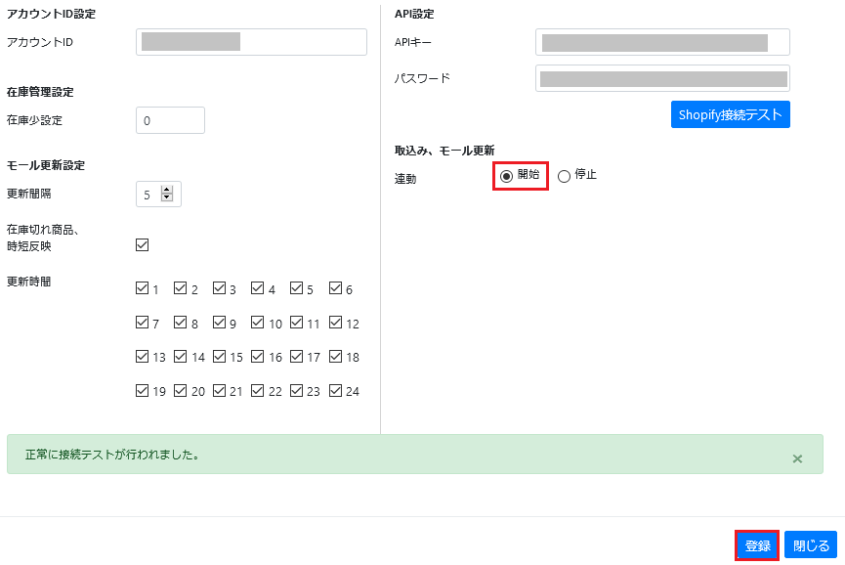Dismiss the green connection test success alert
The height and width of the screenshot is (565, 845).
pos(797,459)
